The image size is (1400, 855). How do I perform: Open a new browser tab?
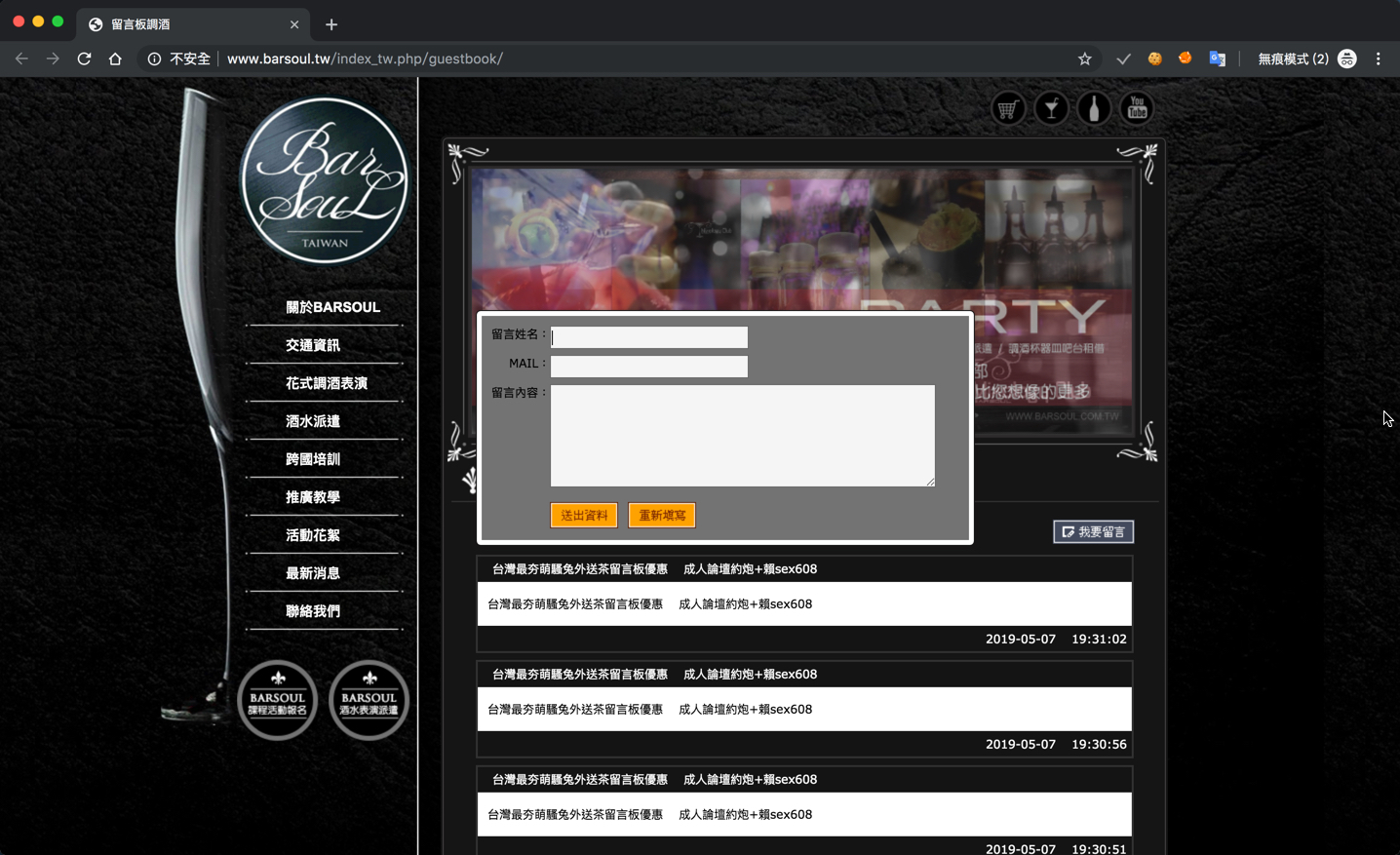click(331, 24)
